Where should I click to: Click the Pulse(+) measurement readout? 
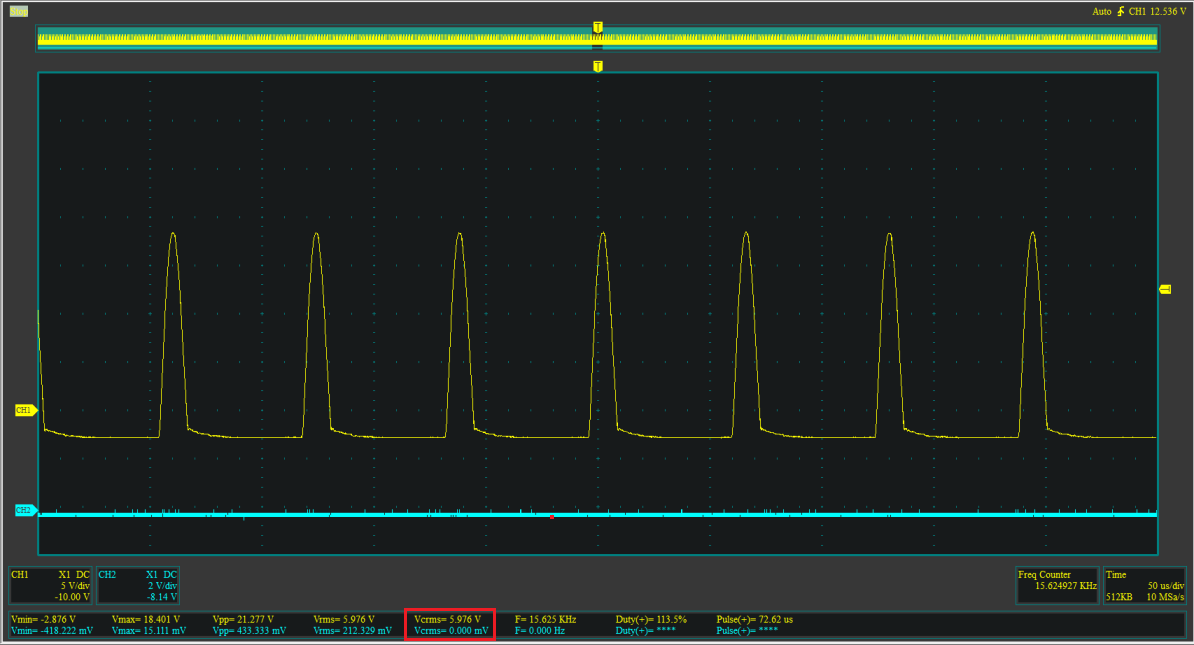[754, 620]
